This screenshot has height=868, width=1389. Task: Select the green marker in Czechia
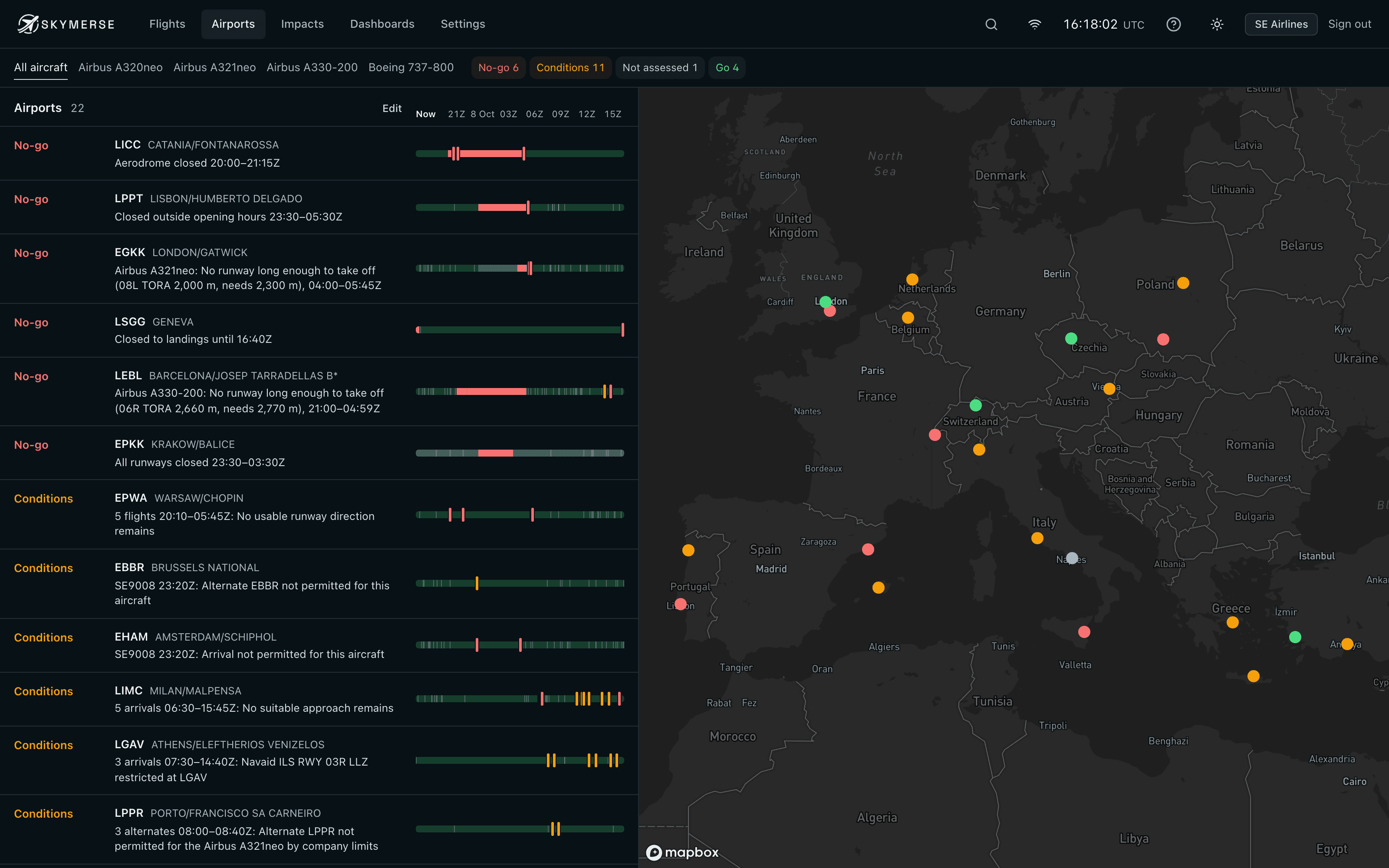coord(1071,339)
